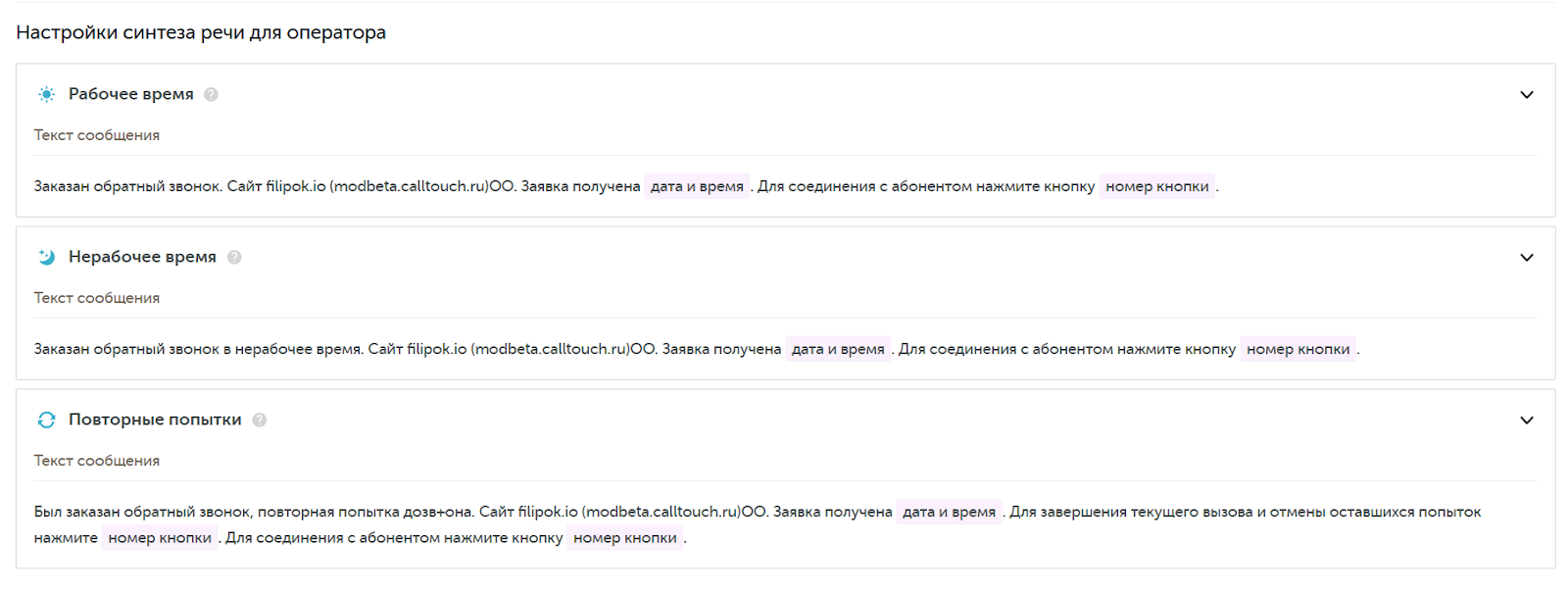Viewport: 1568px width, 593px height.
Task: Collapse the Рабочее время section chevron
Action: [x=1526, y=94]
